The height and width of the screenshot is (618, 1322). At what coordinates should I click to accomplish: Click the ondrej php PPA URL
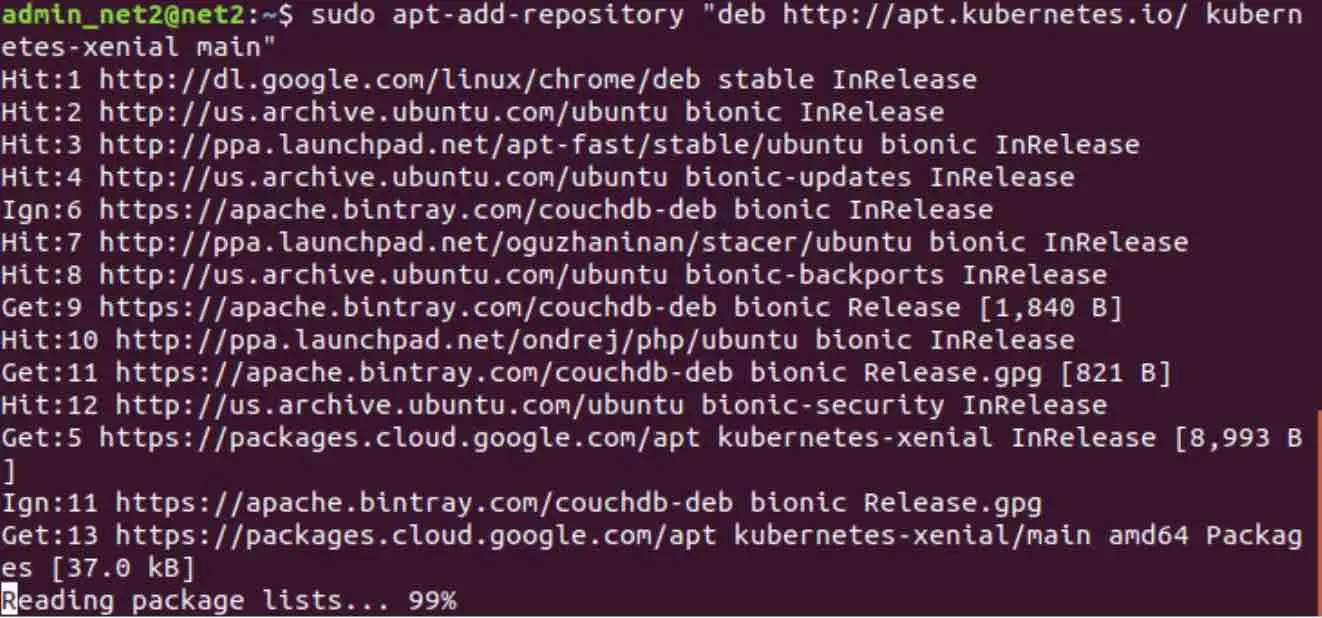(x=457, y=340)
